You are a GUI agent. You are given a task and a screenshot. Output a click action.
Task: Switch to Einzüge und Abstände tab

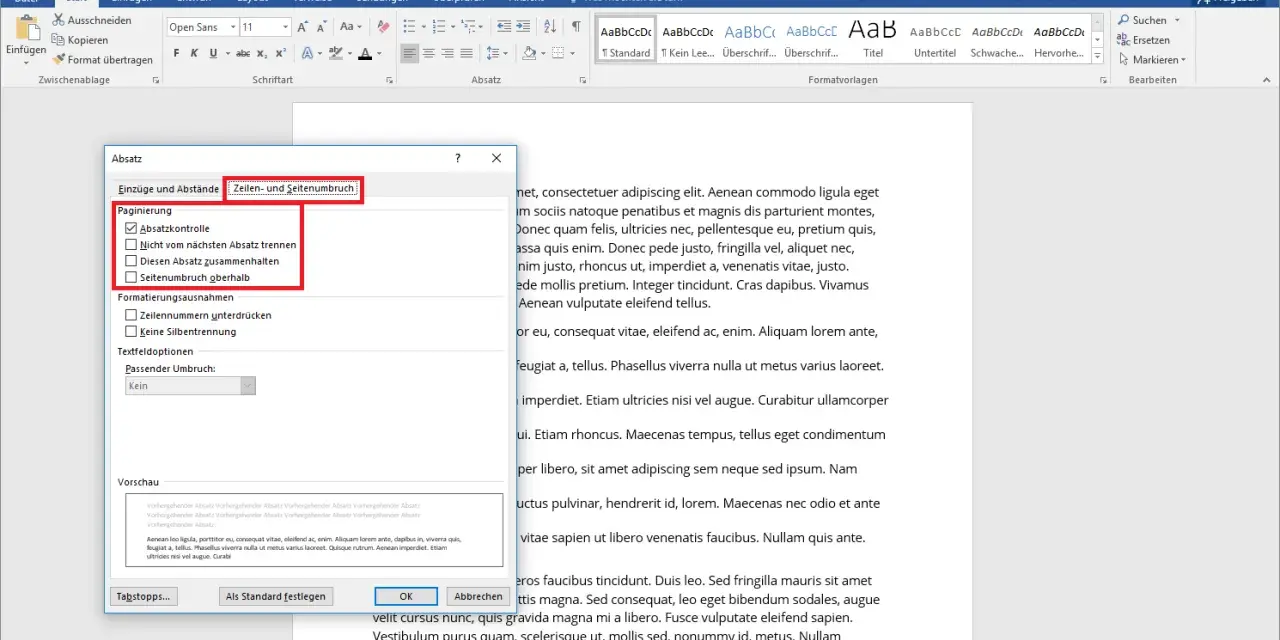(168, 188)
